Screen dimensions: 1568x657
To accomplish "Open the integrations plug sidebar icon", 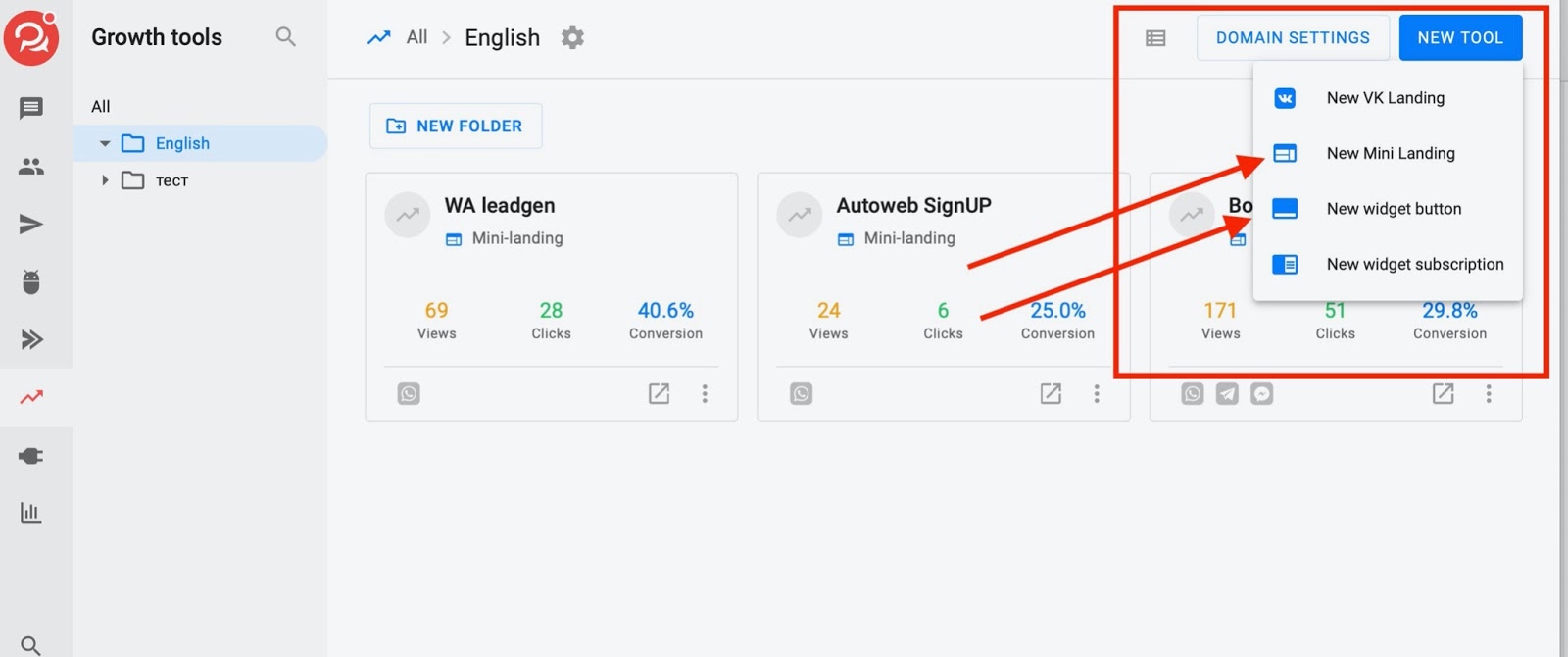I will coord(31,456).
